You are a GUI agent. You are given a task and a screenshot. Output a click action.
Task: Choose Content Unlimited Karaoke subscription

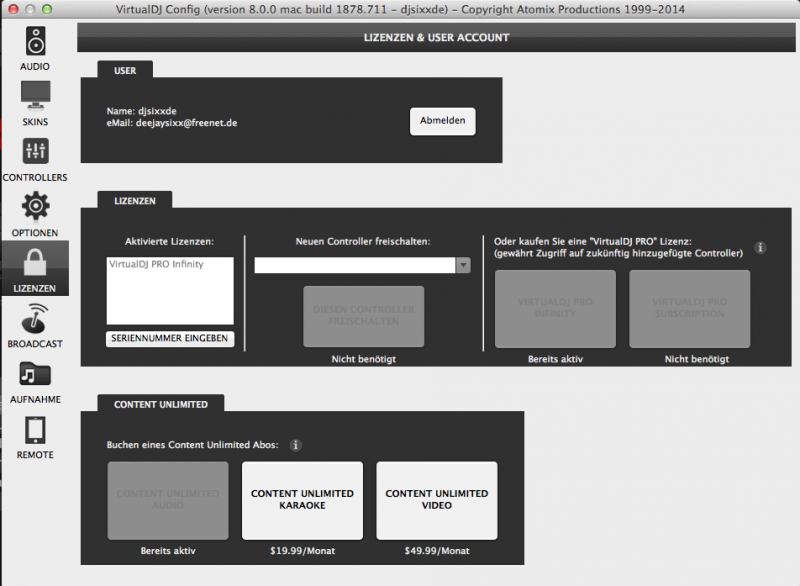[x=302, y=500]
